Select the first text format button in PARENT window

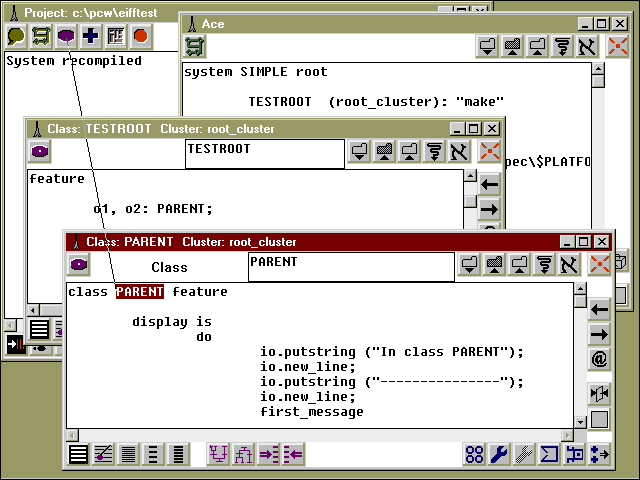pyautogui.click(x=79, y=455)
